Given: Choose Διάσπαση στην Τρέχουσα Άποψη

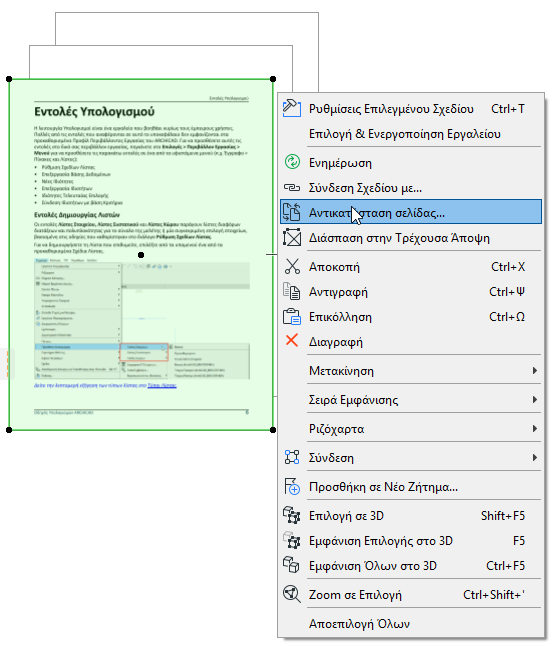Looking at the screenshot, I should coord(411,238).
